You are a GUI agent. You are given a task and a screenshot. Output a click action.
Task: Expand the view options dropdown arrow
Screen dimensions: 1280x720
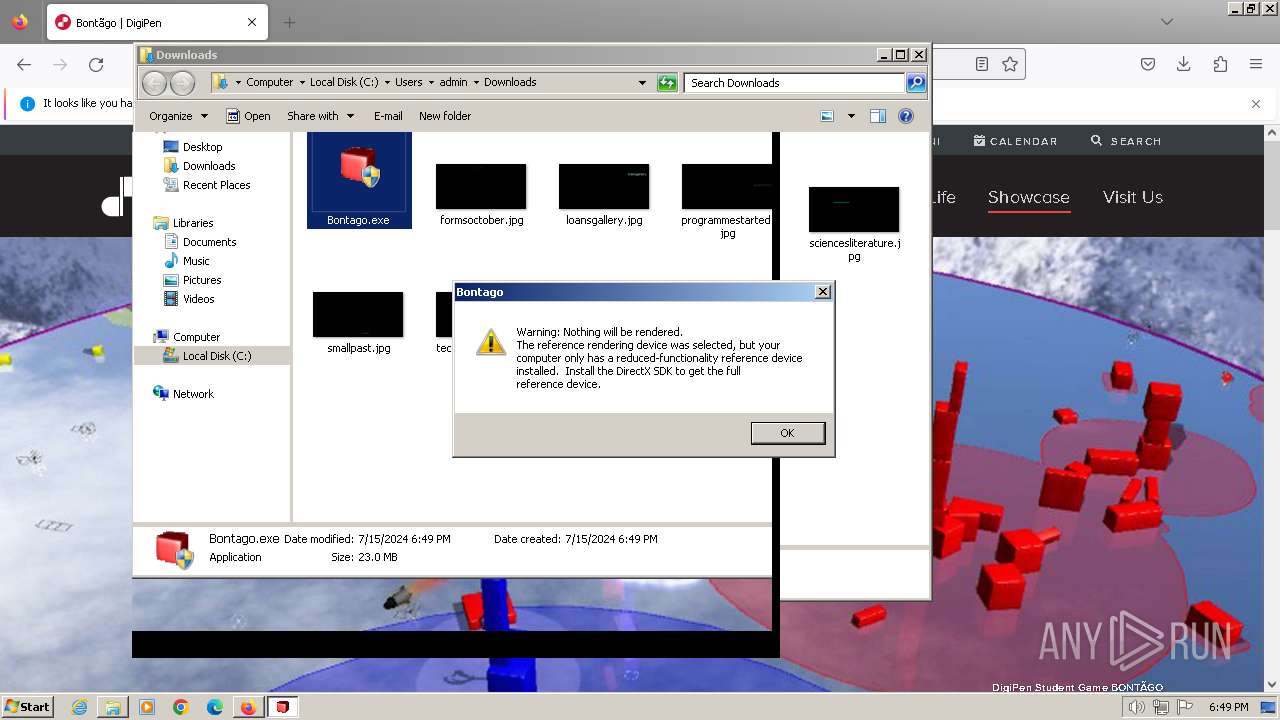tap(851, 116)
